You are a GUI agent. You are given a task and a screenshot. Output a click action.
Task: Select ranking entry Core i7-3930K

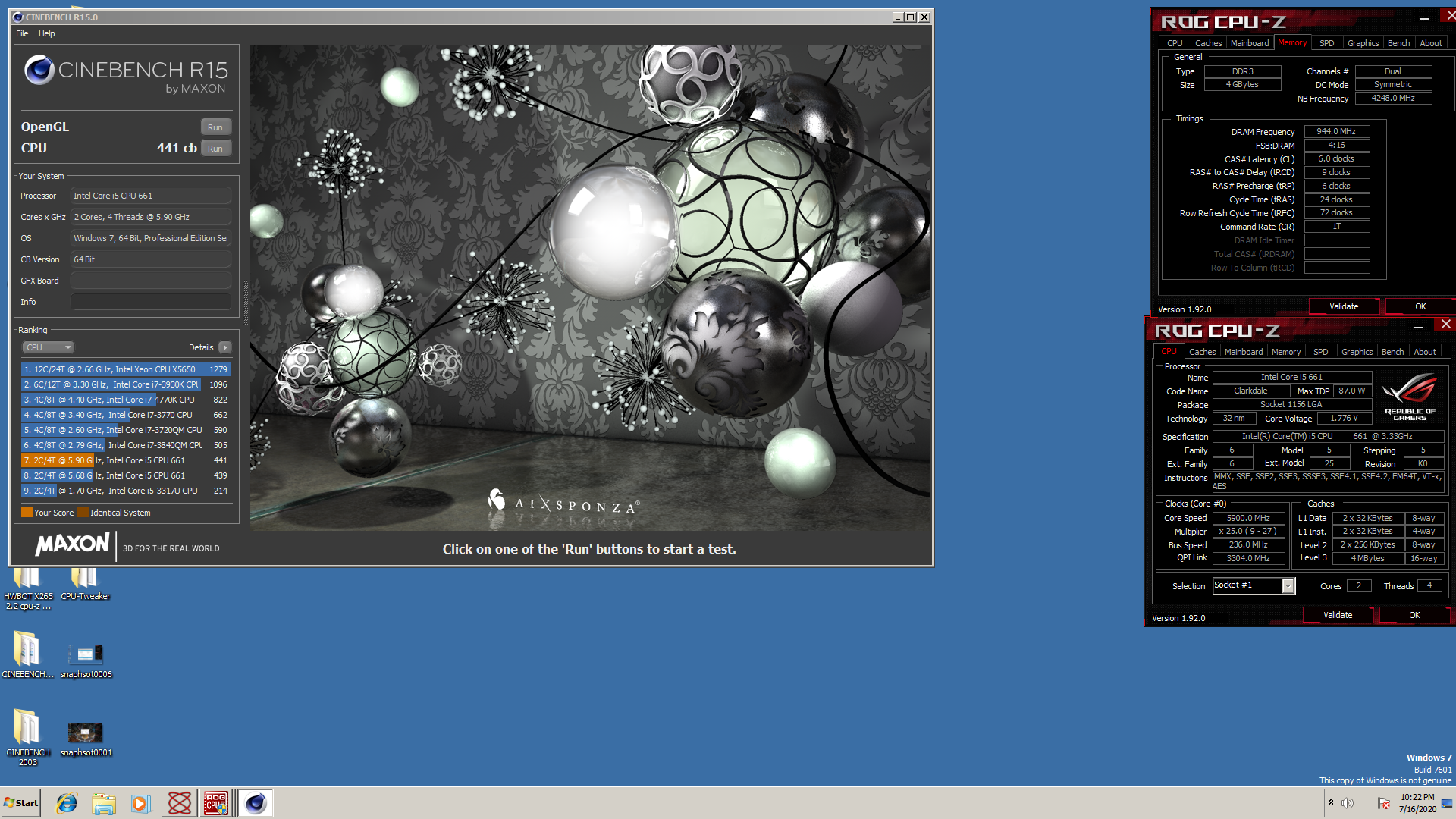[126, 384]
